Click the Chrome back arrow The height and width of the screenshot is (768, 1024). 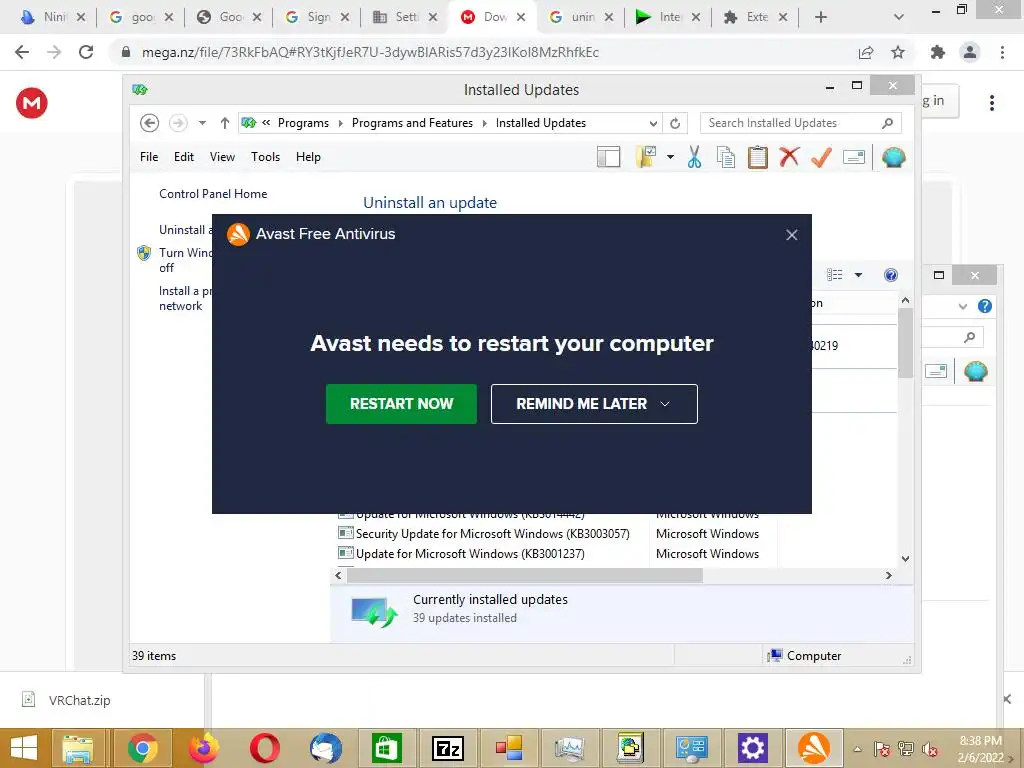click(x=22, y=52)
